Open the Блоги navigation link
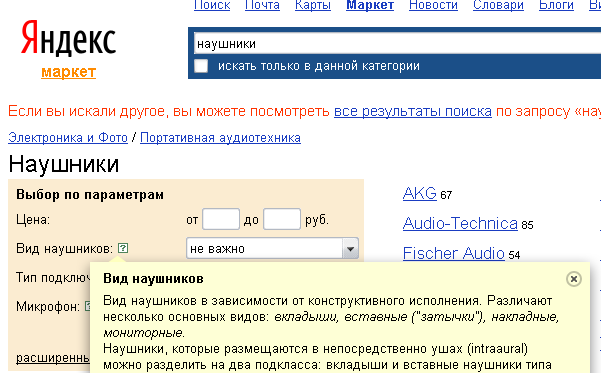Screen dimensions: 601x373 point(556,5)
